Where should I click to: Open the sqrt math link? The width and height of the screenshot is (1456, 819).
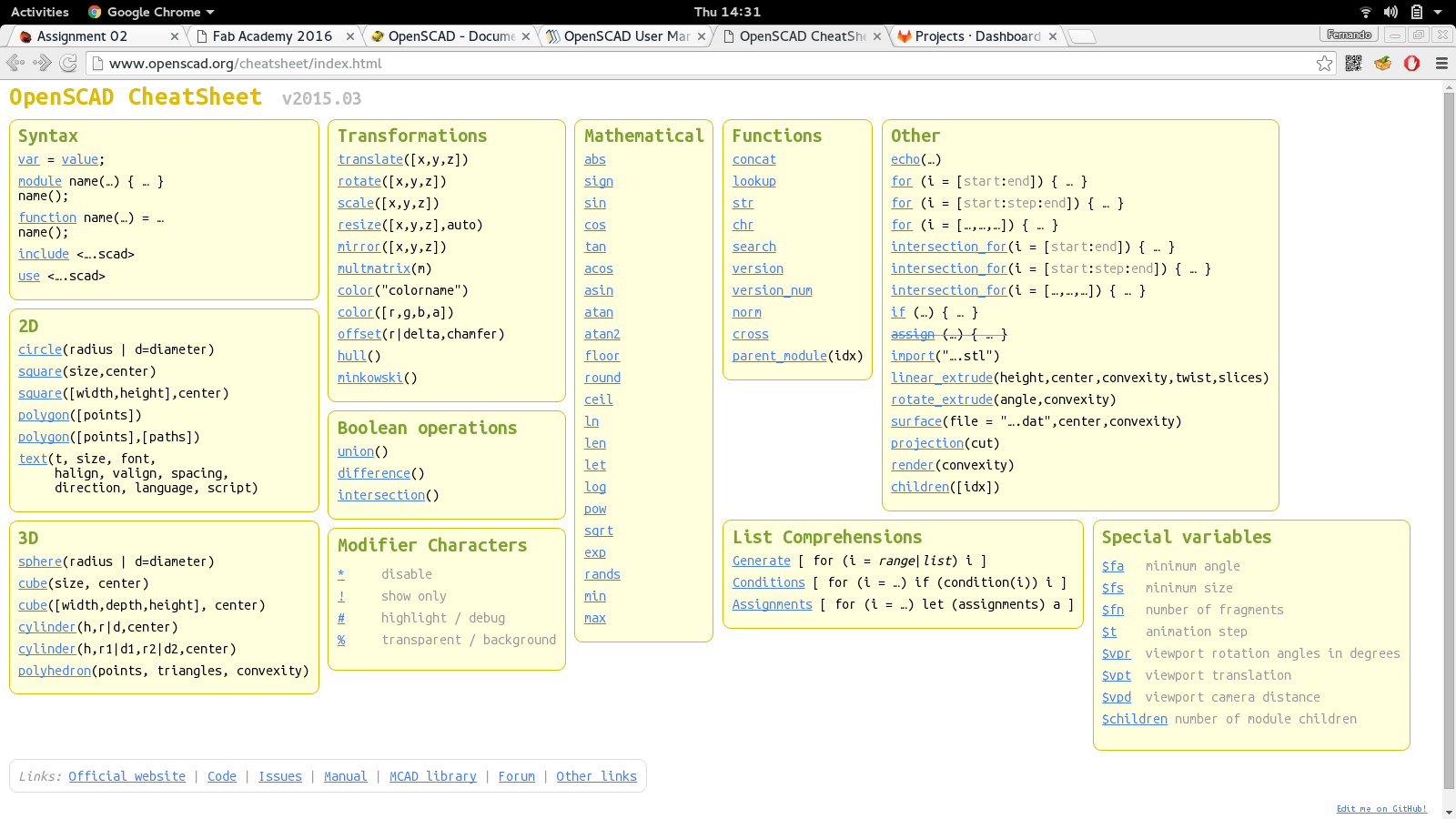(599, 531)
